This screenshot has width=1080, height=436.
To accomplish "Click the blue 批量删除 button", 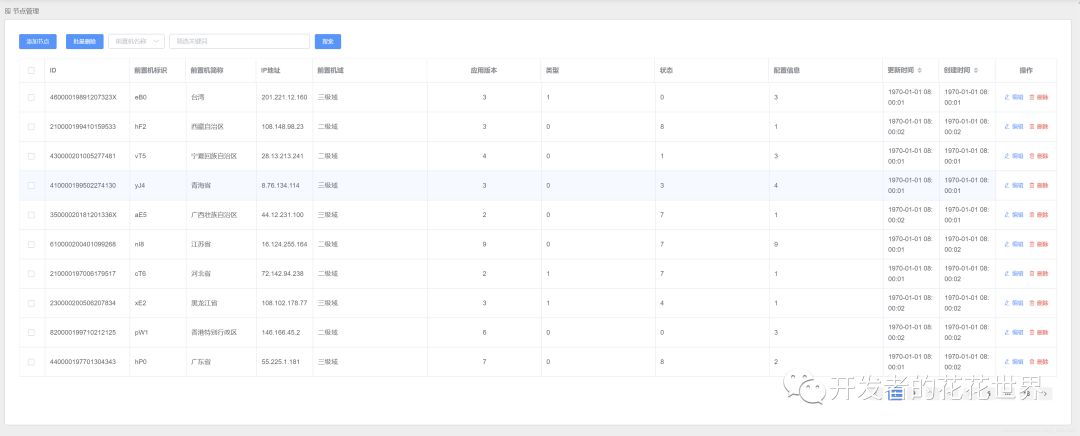I will tap(85, 41).
